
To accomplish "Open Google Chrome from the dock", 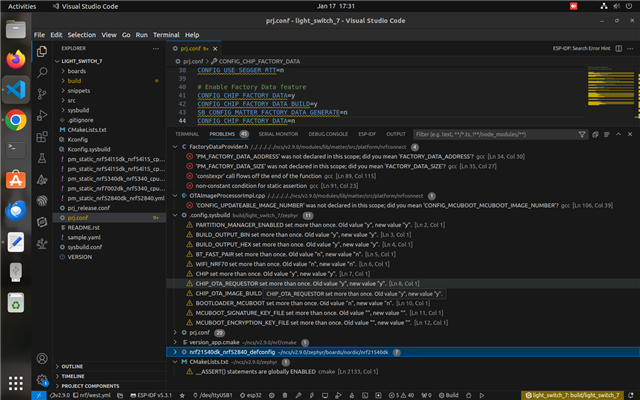I will (x=16, y=120).
